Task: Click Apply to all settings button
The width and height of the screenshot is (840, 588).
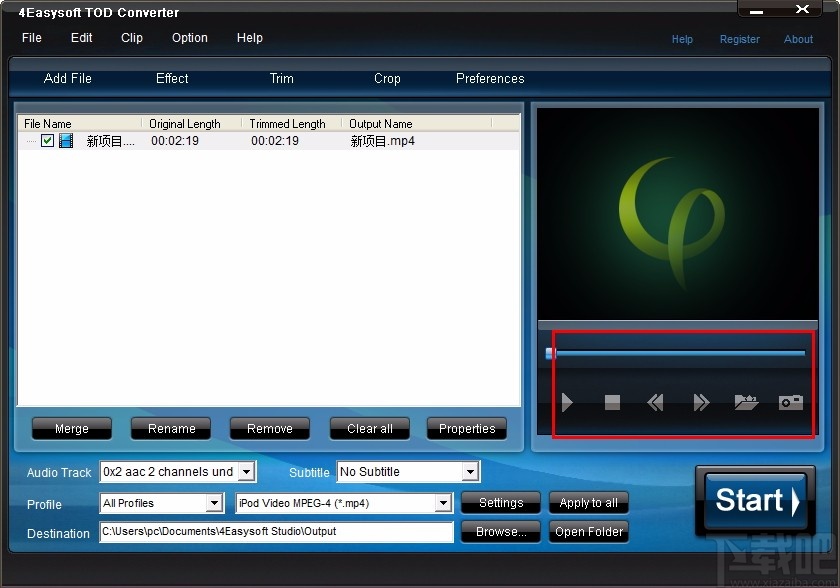Action: pos(588,503)
